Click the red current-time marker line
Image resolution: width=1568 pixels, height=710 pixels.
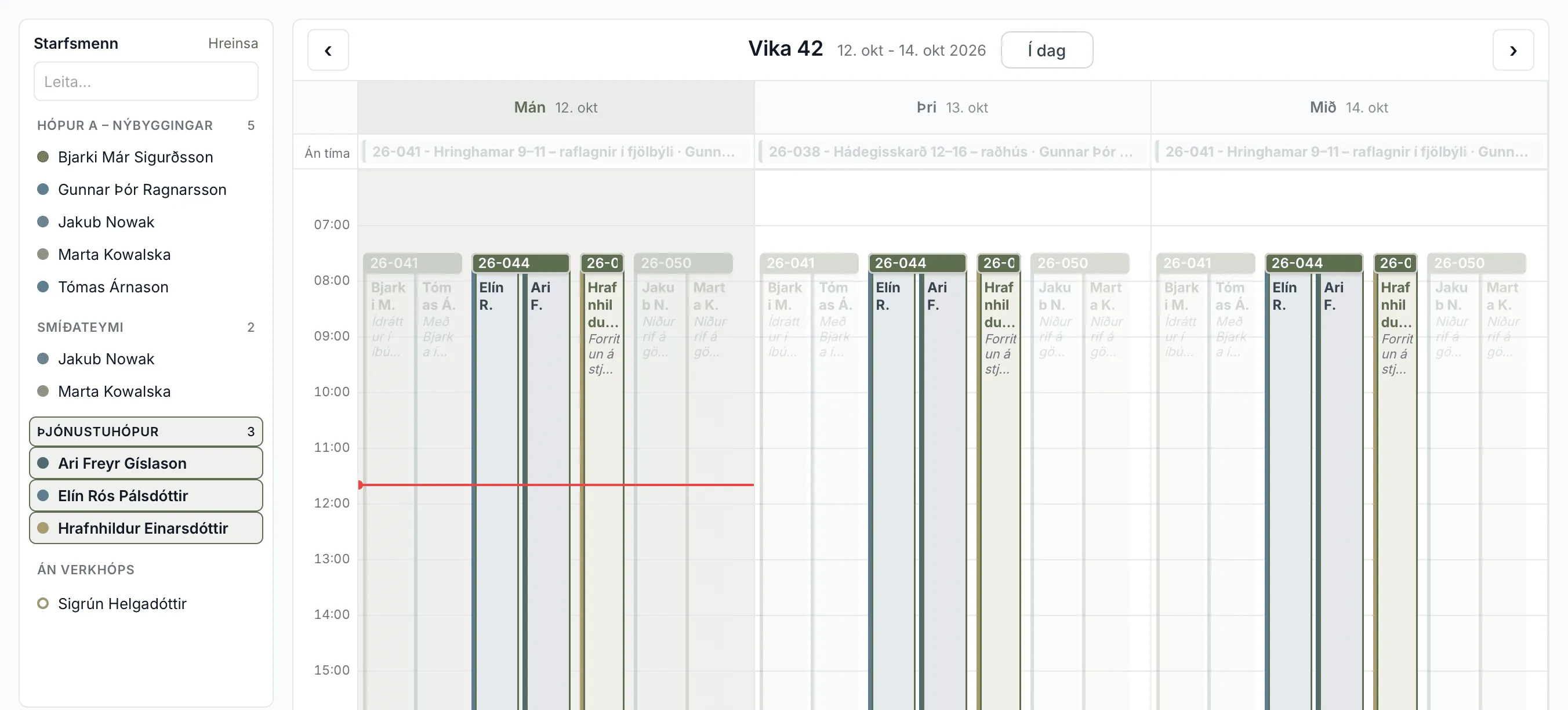[556, 485]
